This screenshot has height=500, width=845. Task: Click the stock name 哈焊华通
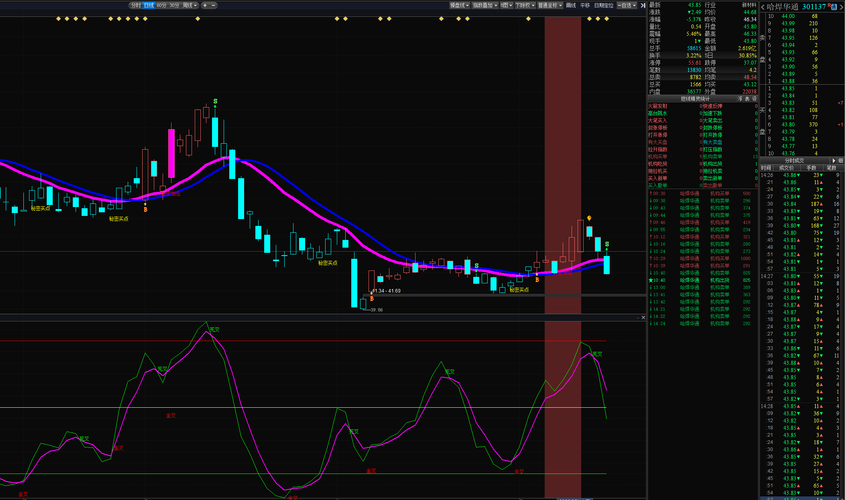[x=782, y=7]
